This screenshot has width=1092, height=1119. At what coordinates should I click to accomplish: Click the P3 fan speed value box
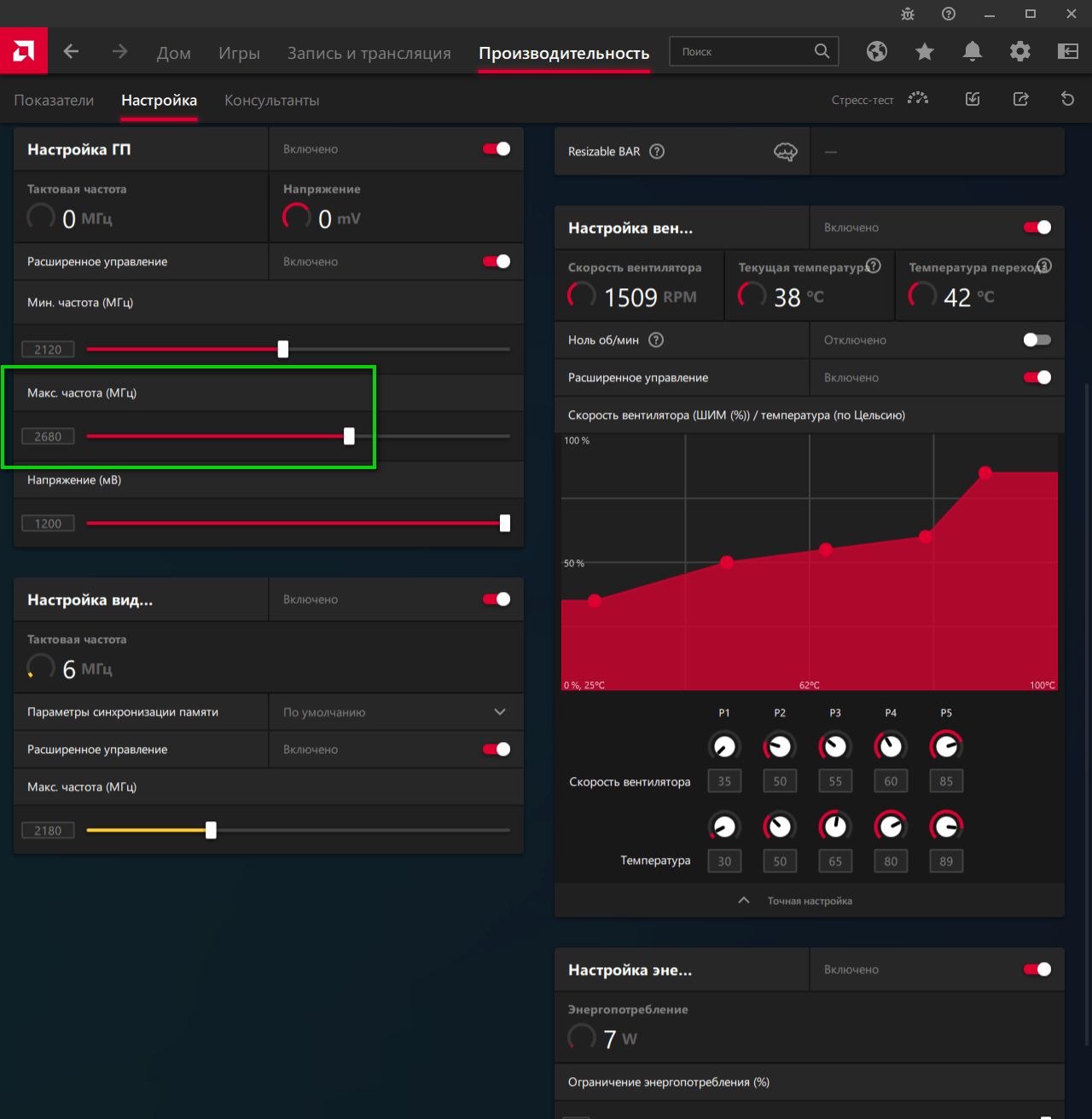tap(835, 781)
